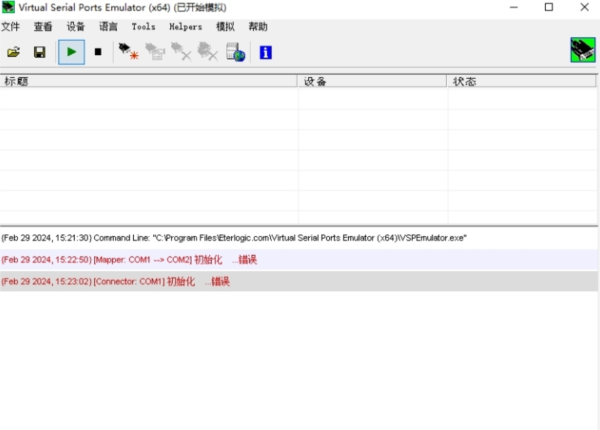Open device properties toolbar icon
This screenshot has height=430, width=600.
click(155, 52)
